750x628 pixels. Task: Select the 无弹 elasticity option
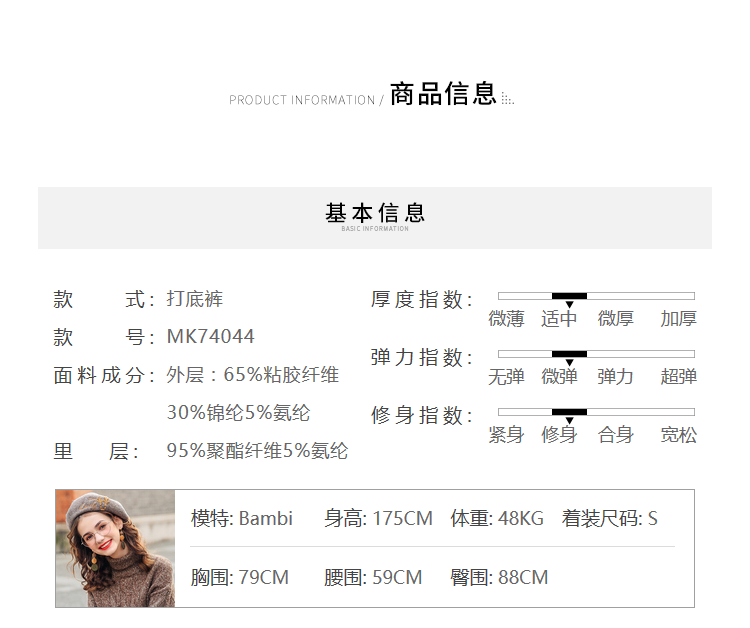506,377
